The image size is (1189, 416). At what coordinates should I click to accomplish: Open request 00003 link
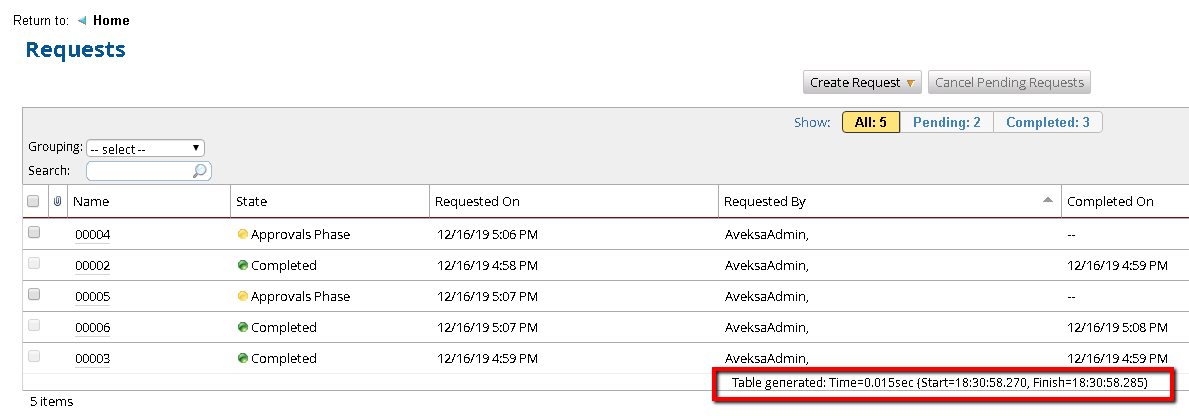coord(93,358)
